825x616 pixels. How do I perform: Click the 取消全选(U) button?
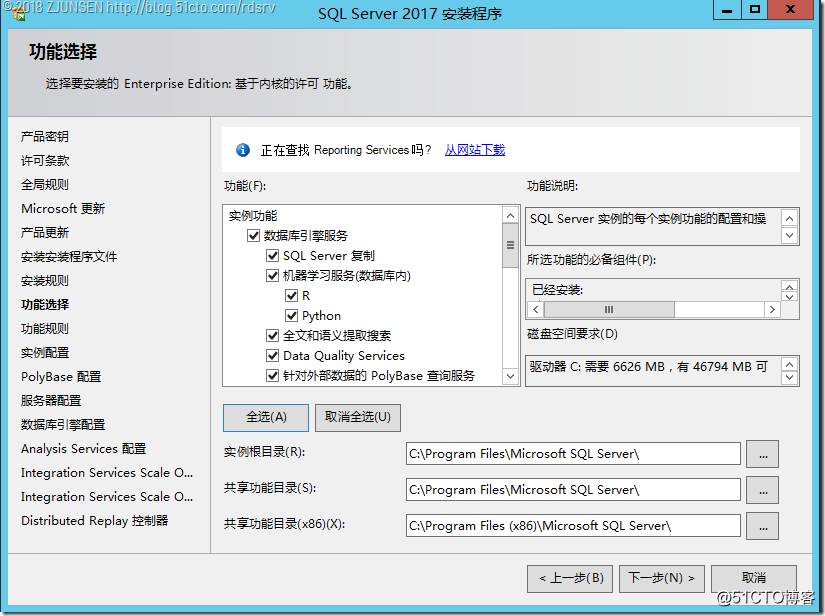358,418
